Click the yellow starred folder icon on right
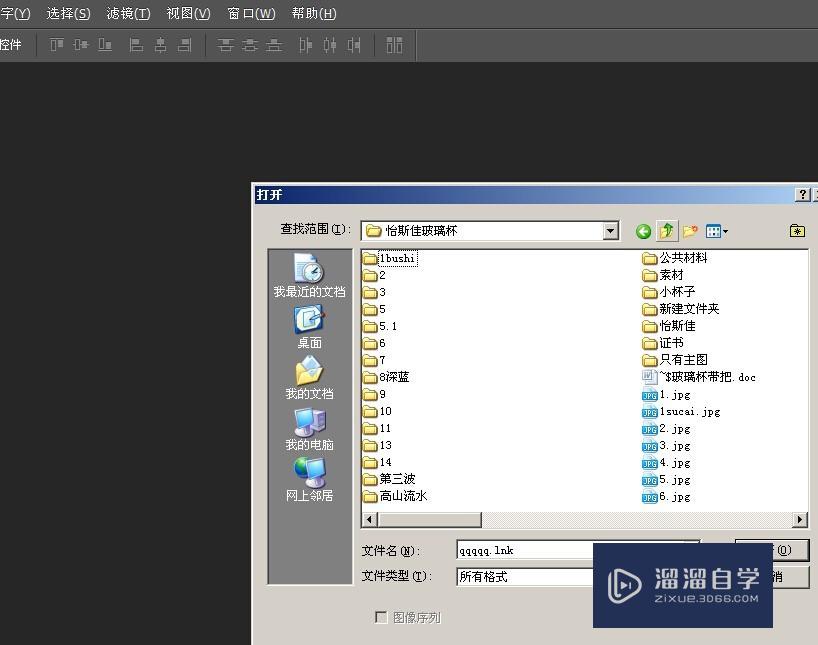 click(x=797, y=230)
